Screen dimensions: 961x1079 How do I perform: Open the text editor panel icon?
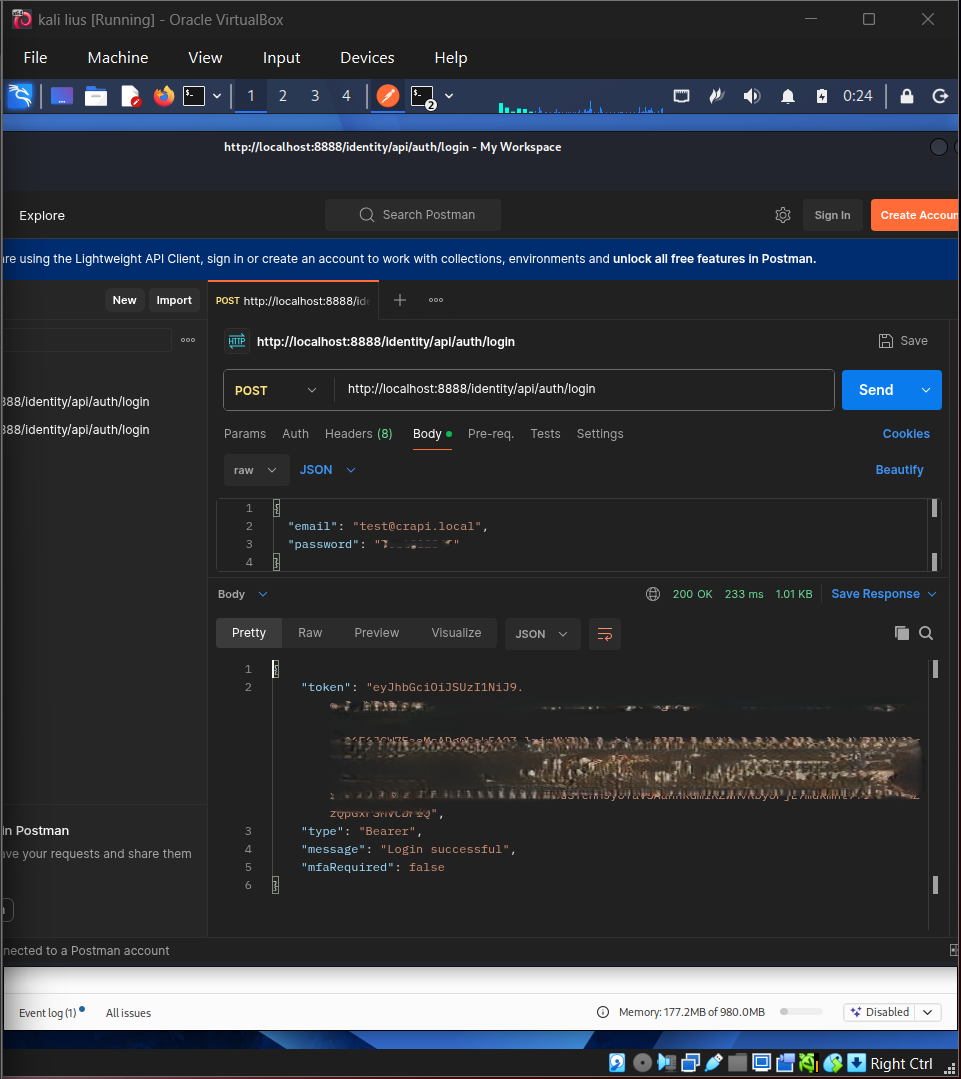click(130, 96)
